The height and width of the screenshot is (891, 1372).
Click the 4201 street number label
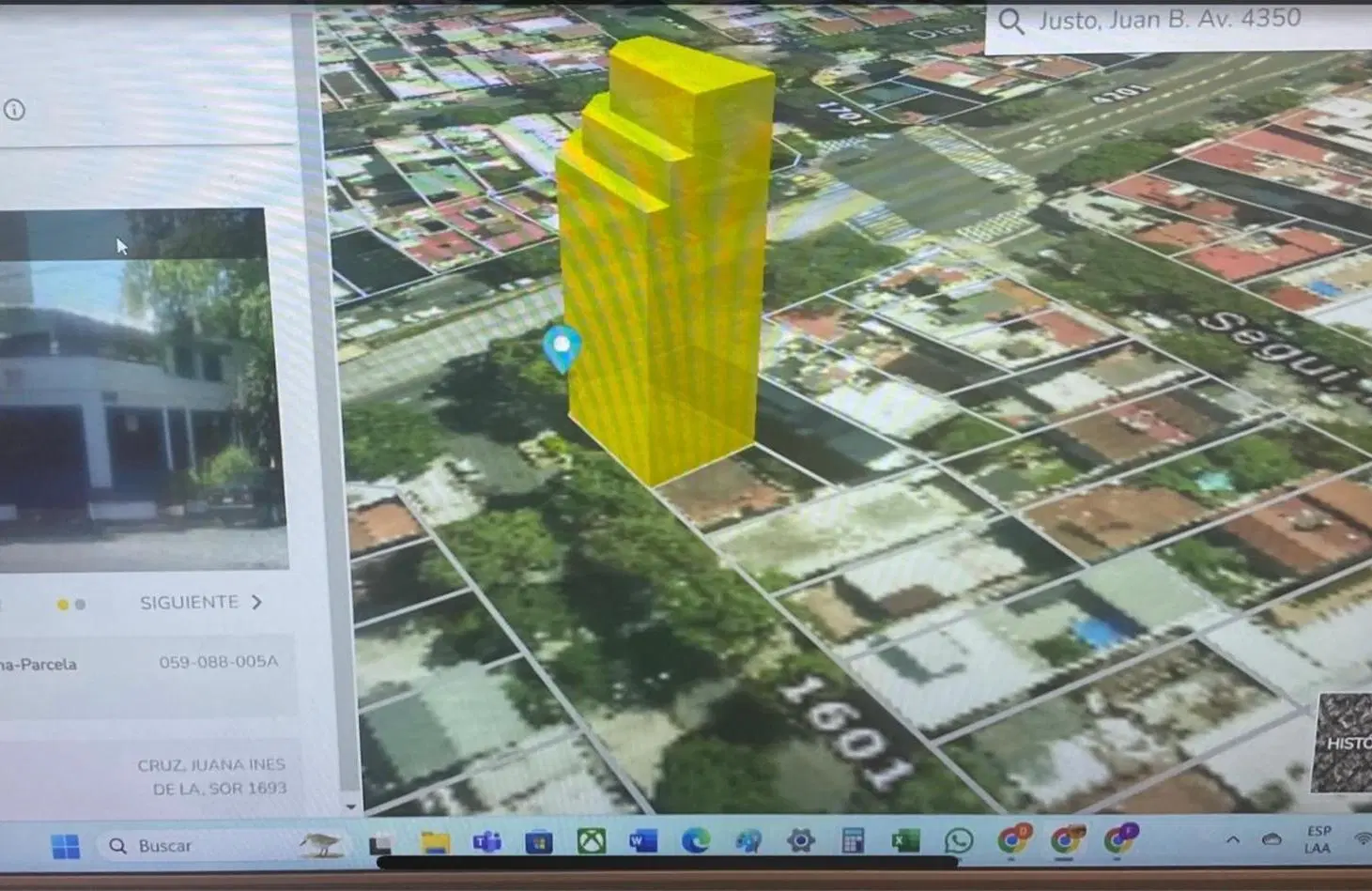click(x=1119, y=93)
